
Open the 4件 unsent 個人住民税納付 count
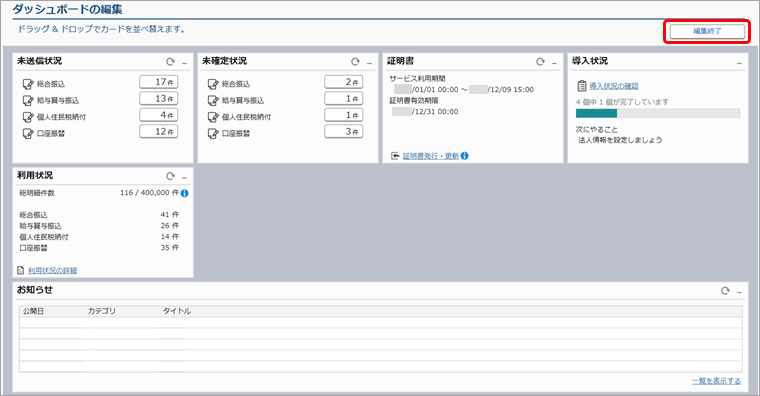pyautogui.click(x=158, y=115)
